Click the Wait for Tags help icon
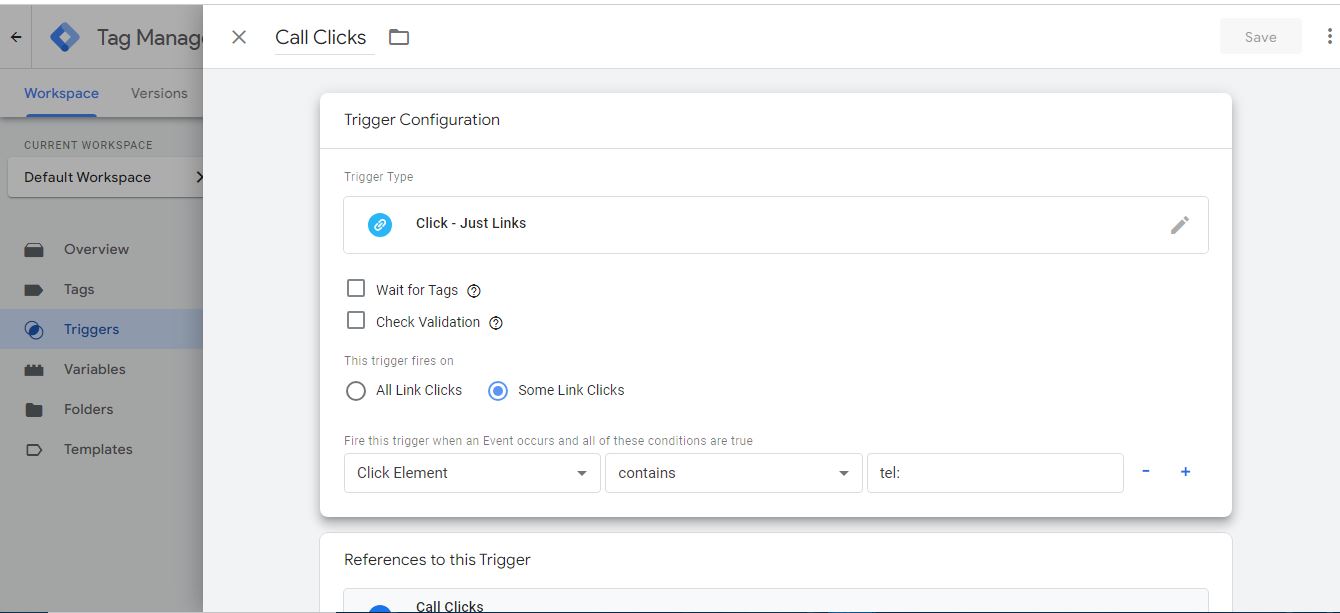Screen dimensions: 1340x613 click(x=474, y=291)
